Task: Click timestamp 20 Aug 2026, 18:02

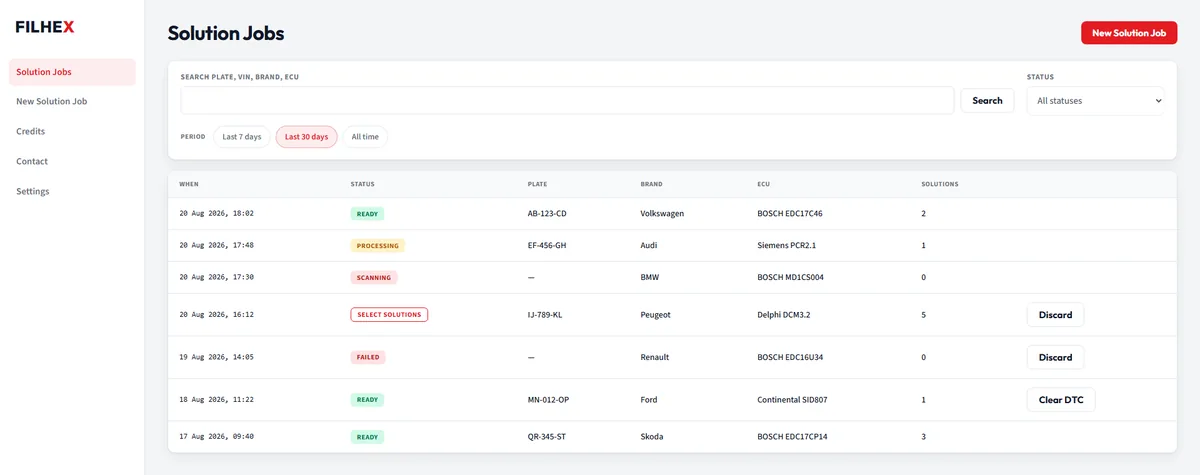Action: (x=216, y=214)
